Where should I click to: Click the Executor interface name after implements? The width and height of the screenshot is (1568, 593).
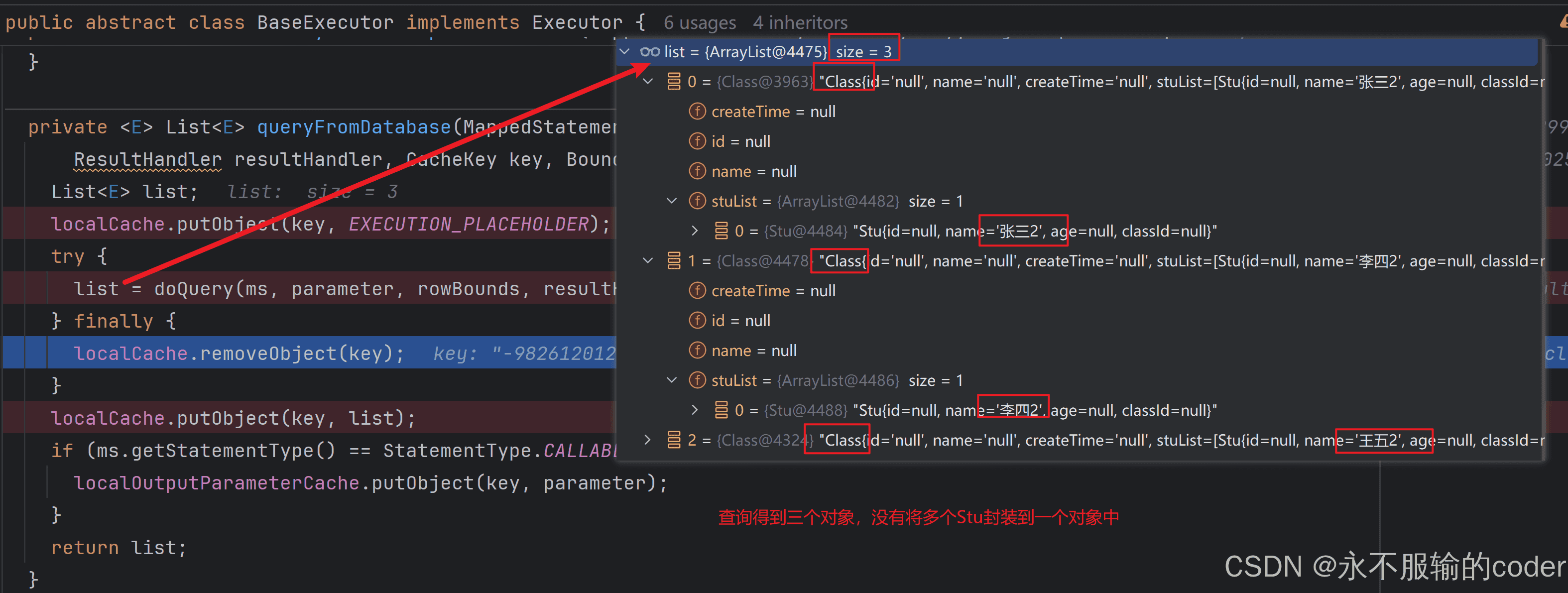(x=577, y=22)
